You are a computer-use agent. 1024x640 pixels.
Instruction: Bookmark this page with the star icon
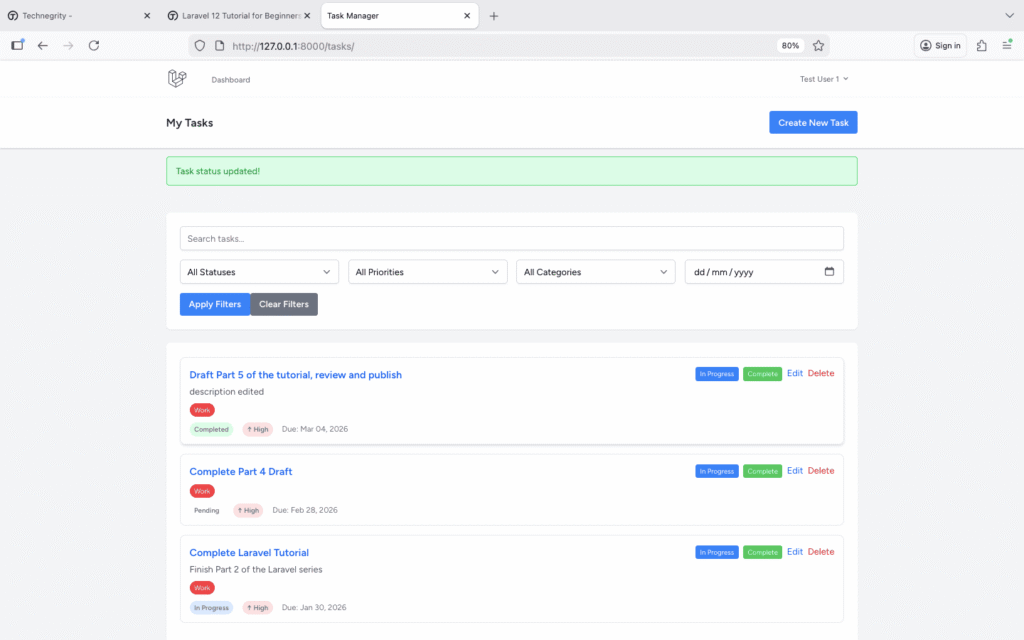coord(818,46)
